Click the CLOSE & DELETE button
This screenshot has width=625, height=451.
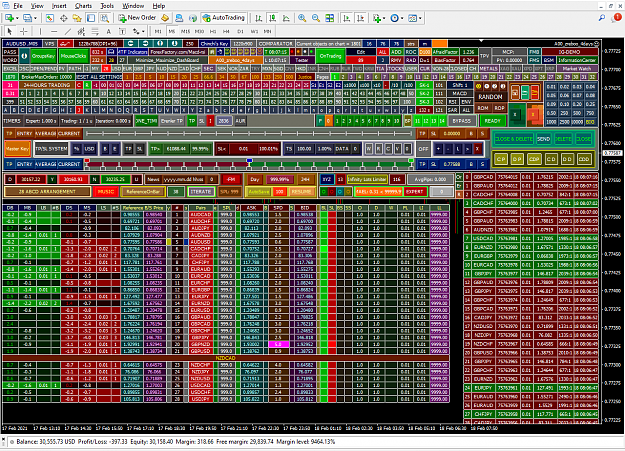click(x=513, y=139)
